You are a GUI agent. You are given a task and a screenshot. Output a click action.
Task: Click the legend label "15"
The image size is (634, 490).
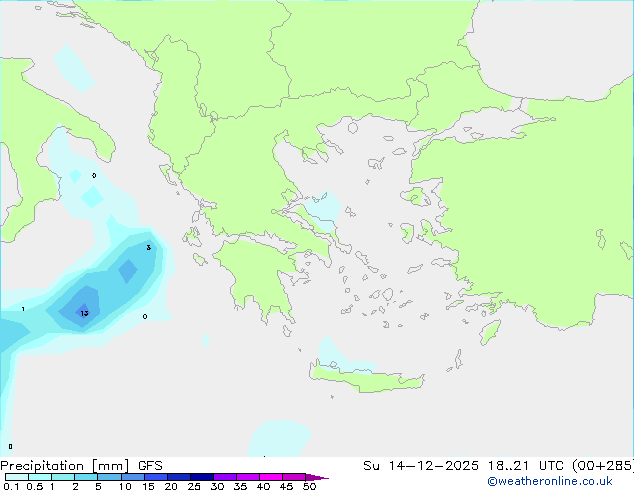[148, 486]
